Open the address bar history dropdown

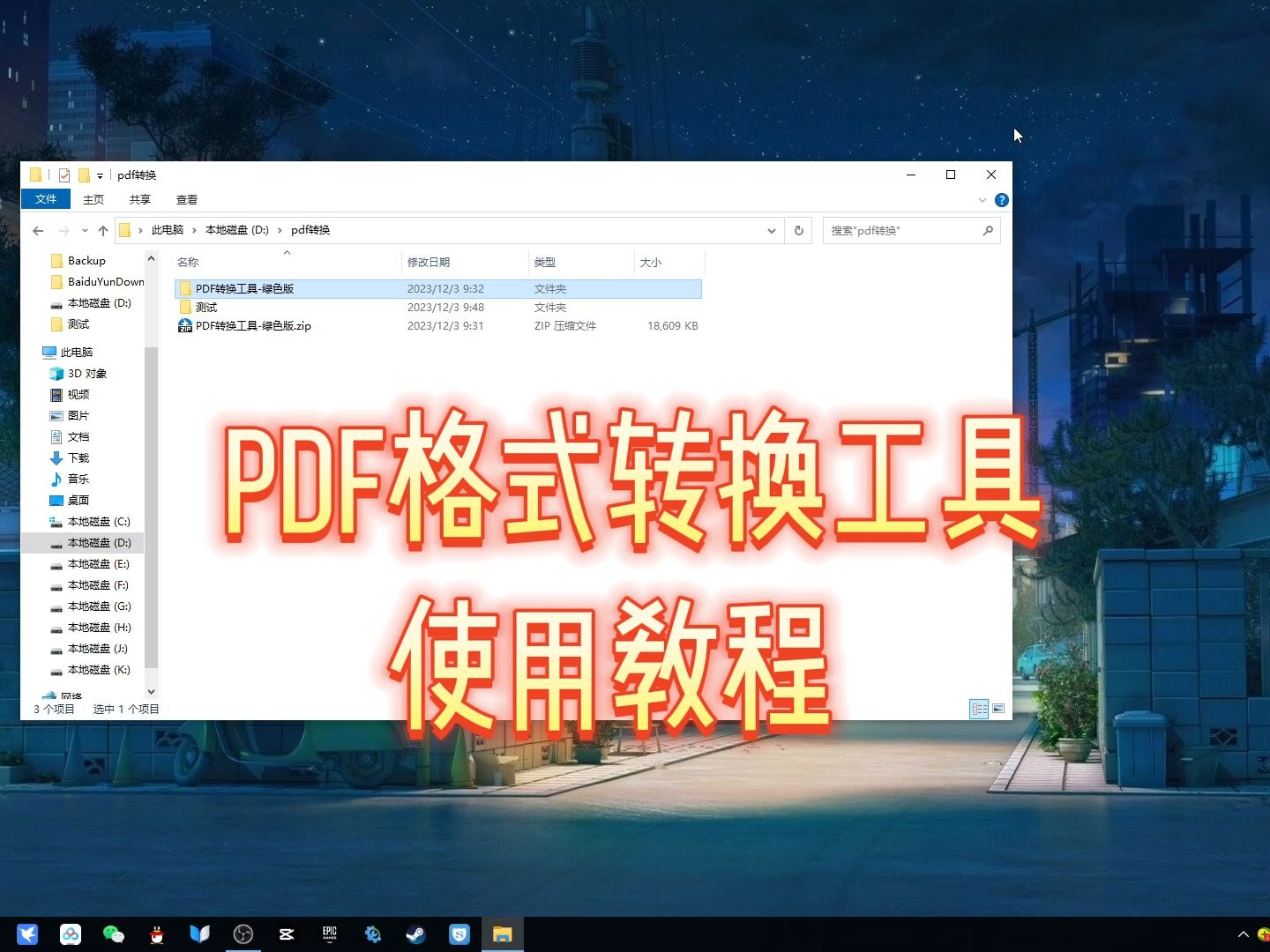pyautogui.click(x=772, y=230)
